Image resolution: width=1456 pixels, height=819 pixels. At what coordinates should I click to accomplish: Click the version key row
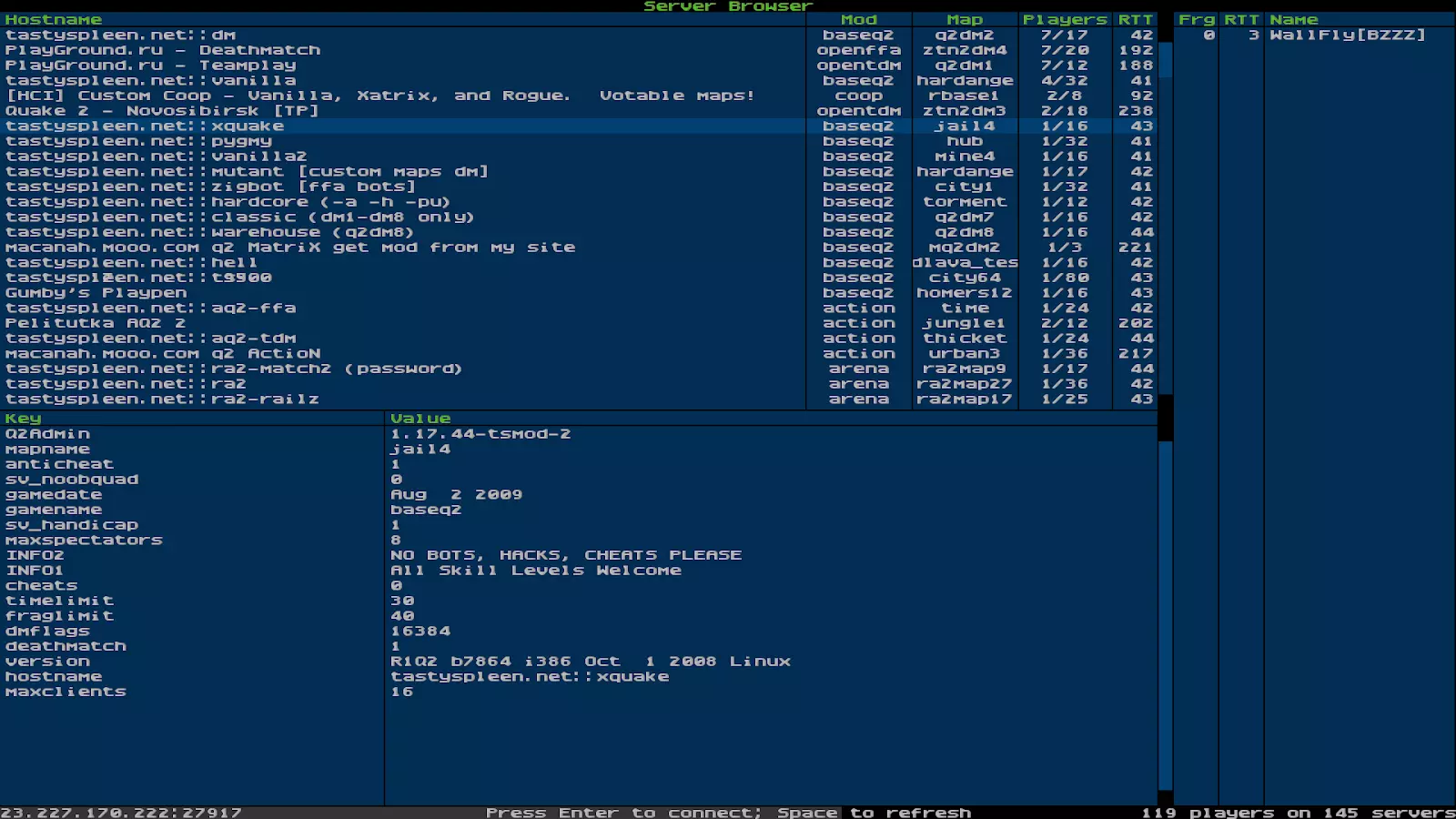pyautogui.click(x=579, y=662)
